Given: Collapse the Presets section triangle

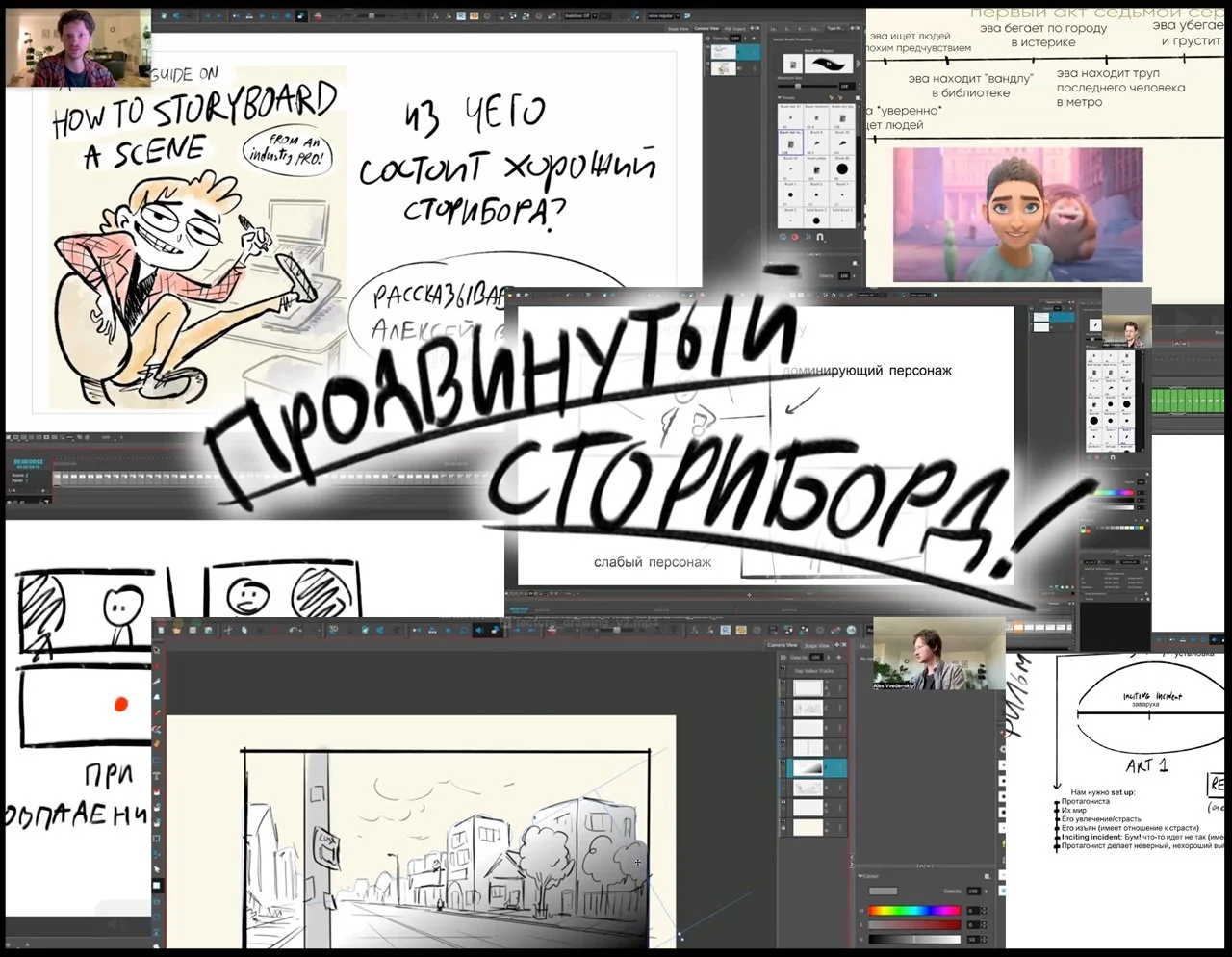Looking at the screenshot, I should pyautogui.click(x=781, y=95).
